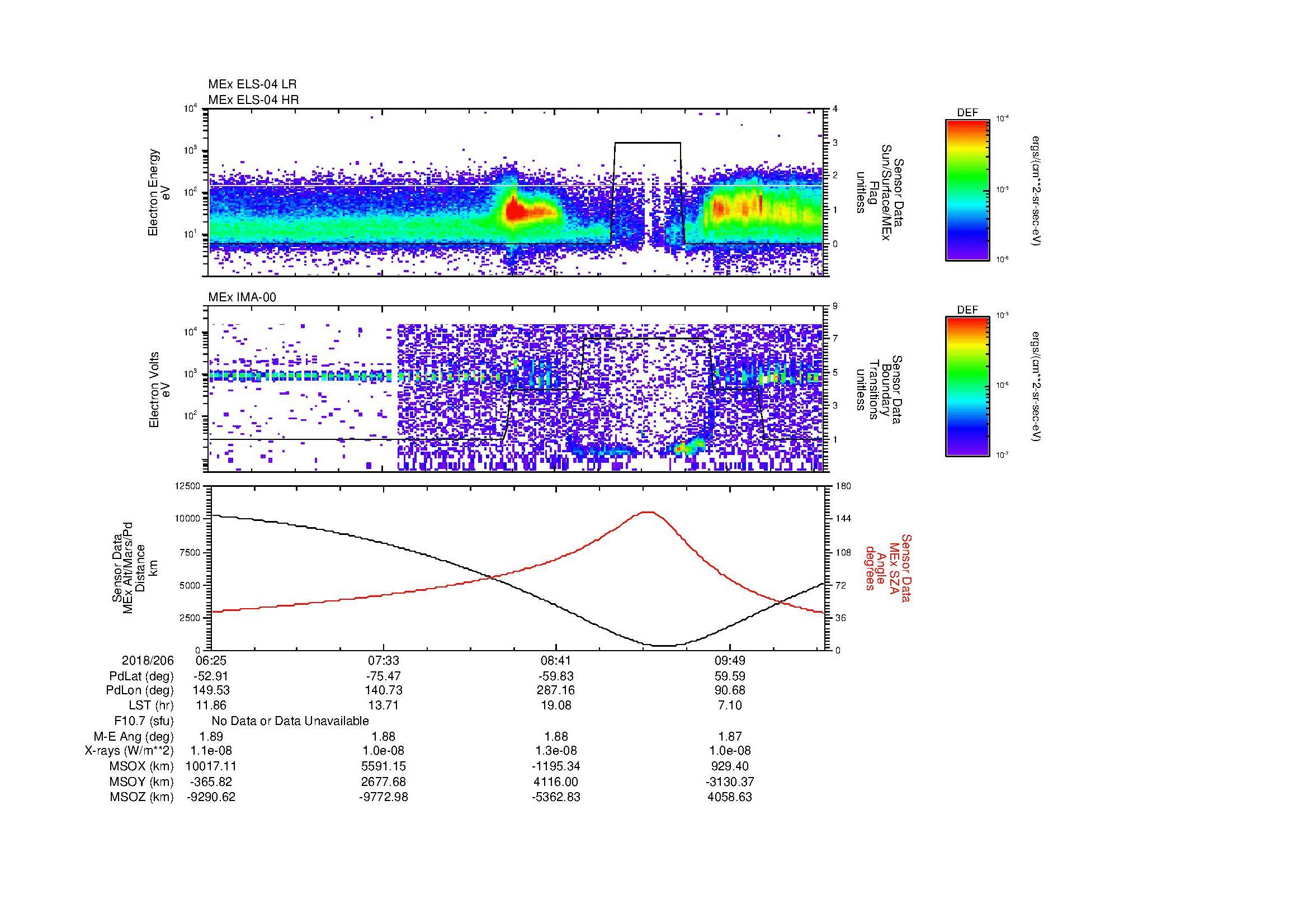Click the top colorbar unit label 'ergs/(cm**2-sr-sec-eV)'

1036,191
